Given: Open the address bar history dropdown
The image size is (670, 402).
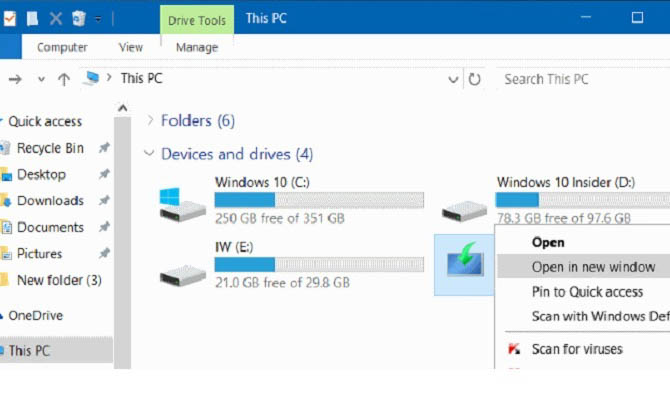Looking at the screenshot, I should pyautogui.click(x=453, y=79).
